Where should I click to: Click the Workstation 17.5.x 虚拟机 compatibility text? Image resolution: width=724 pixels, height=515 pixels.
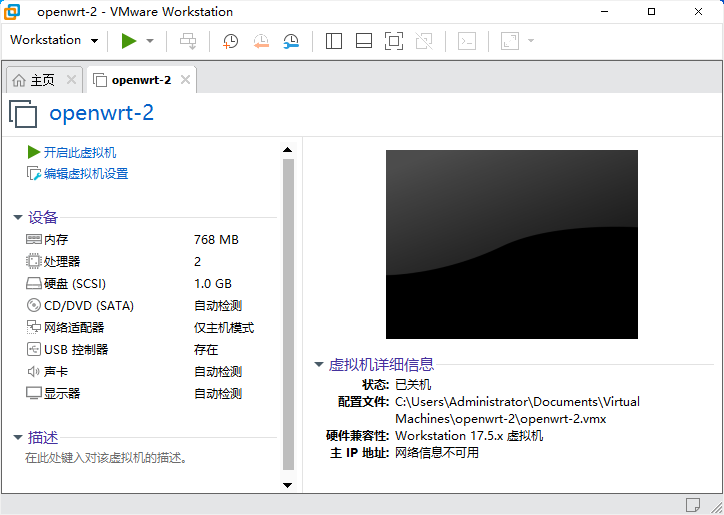(469, 436)
